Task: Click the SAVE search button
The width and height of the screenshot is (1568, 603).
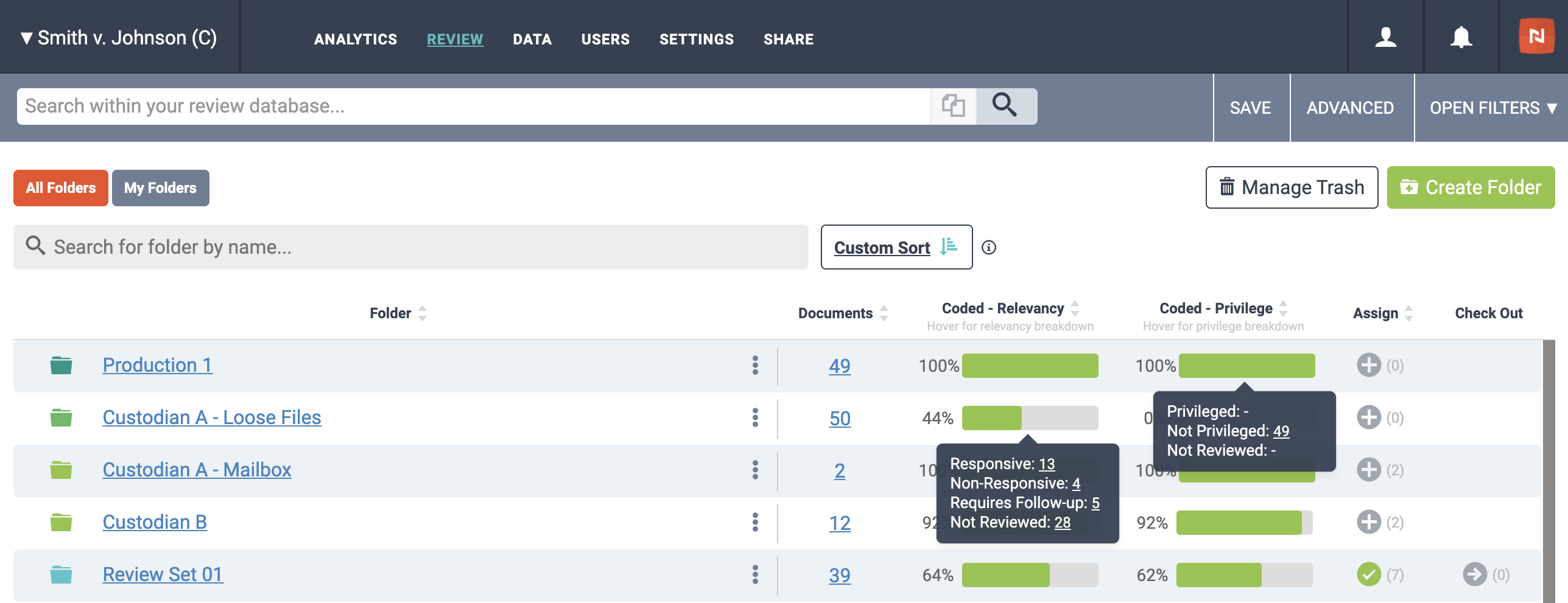Action: click(x=1251, y=108)
